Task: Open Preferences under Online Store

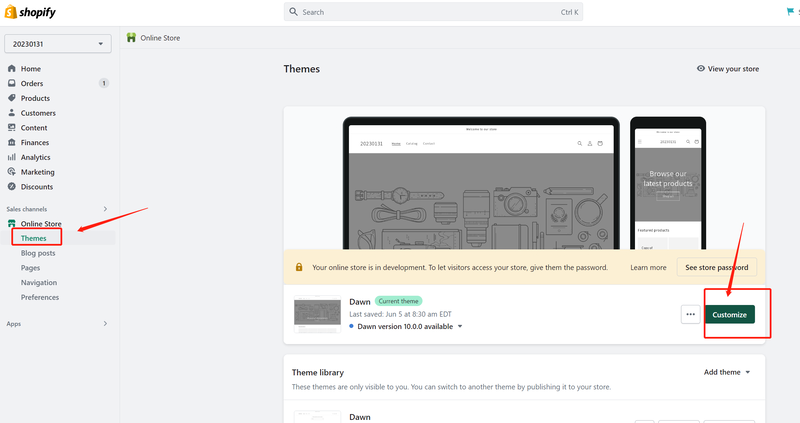Action: 40,297
